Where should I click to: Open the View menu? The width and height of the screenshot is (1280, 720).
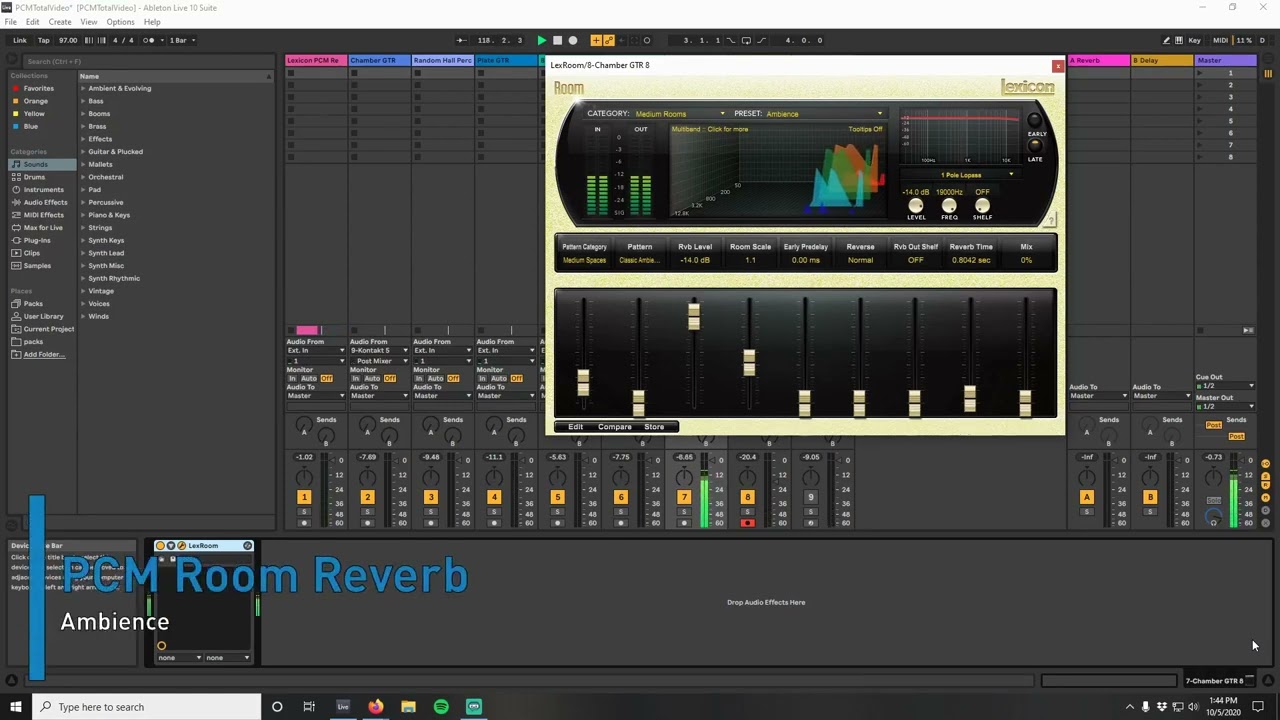pos(89,22)
